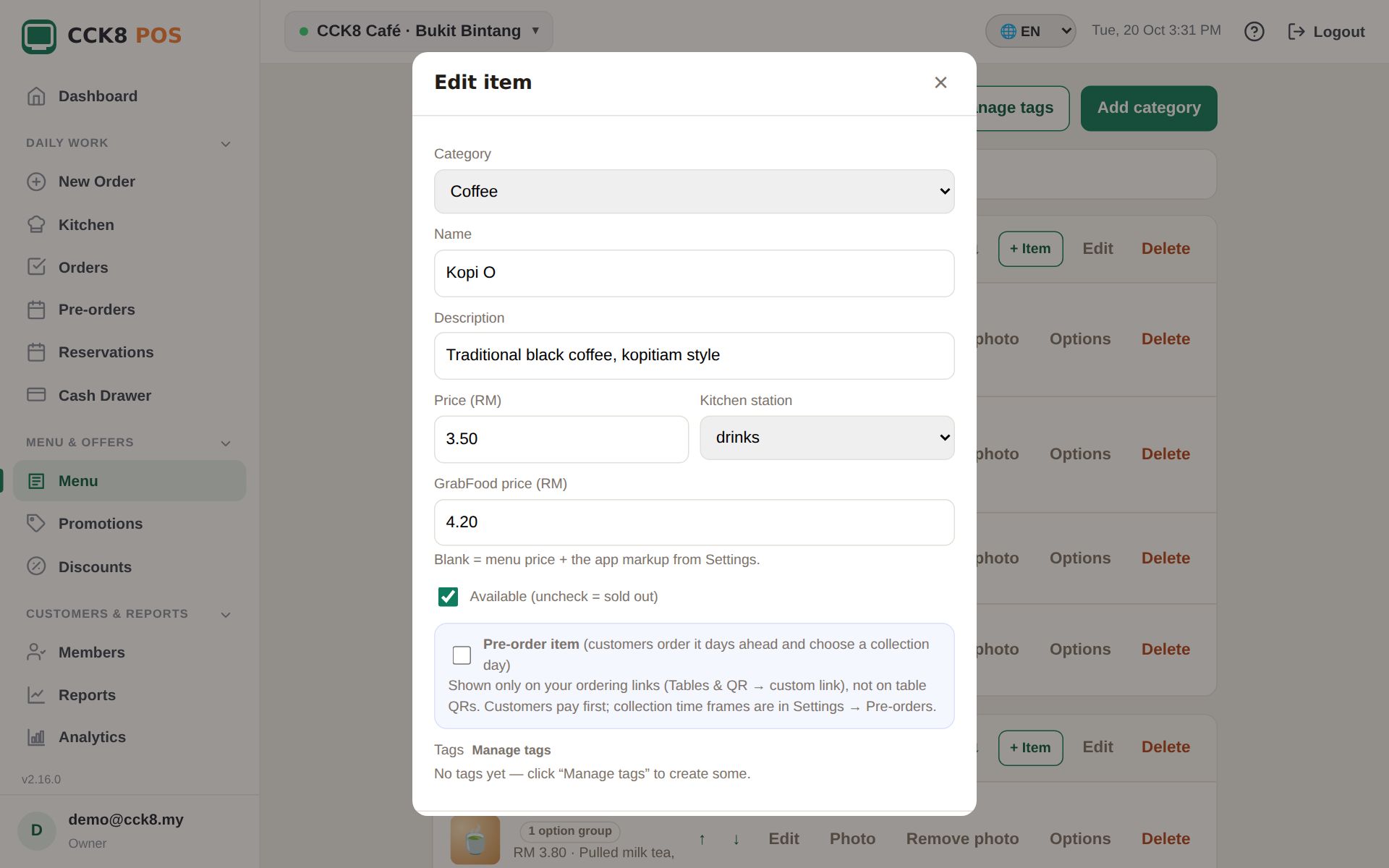This screenshot has height=868, width=1389.
Task: Open the Category dropdown showing Coffee
Action: click(694, 192)
